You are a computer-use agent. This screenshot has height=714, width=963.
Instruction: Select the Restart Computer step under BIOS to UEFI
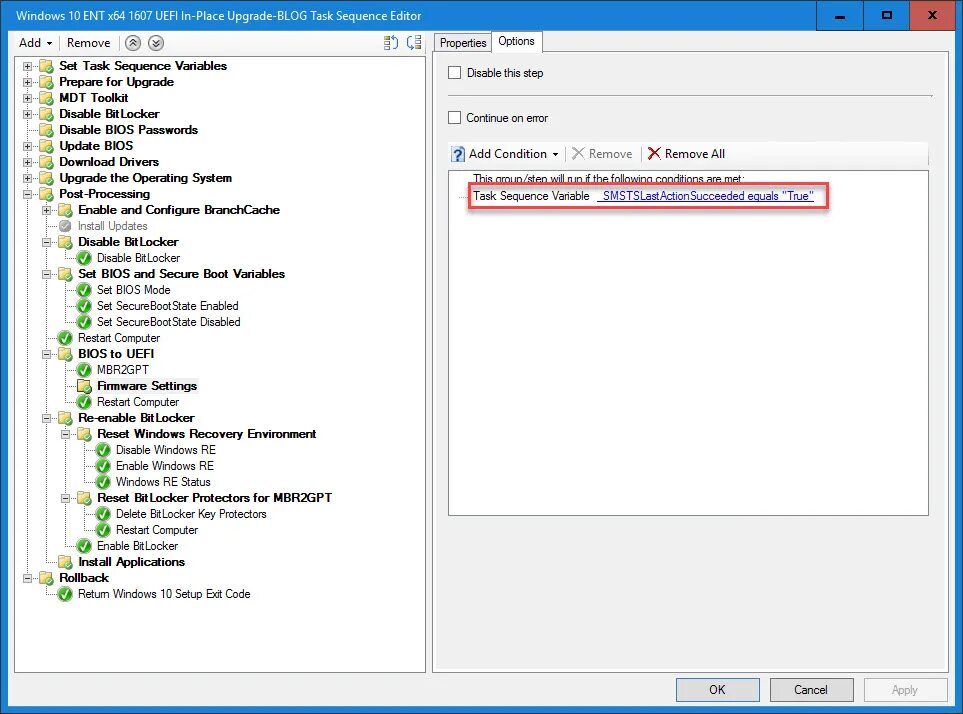pyautogui.click(x=138, y=402)
